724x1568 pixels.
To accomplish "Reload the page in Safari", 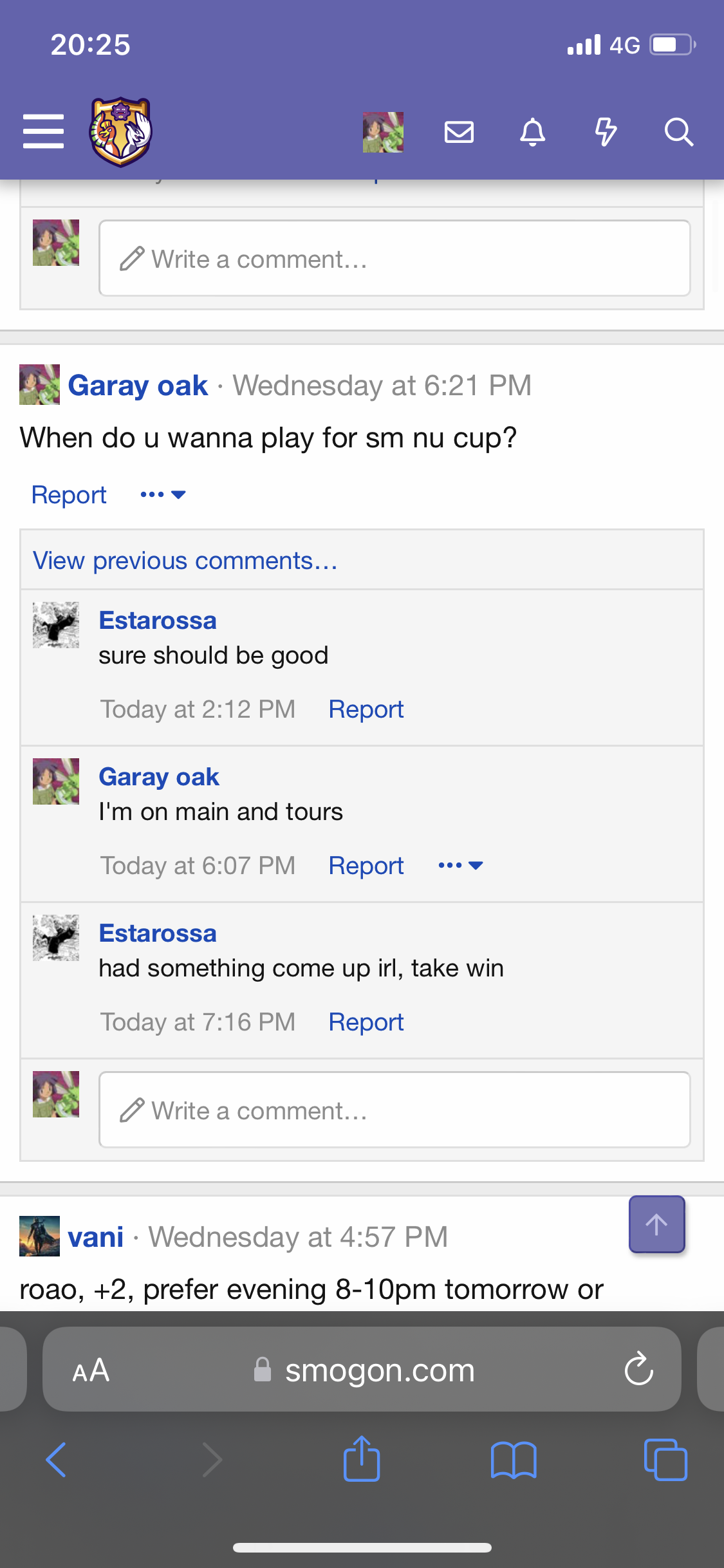I will (639, 1368).
